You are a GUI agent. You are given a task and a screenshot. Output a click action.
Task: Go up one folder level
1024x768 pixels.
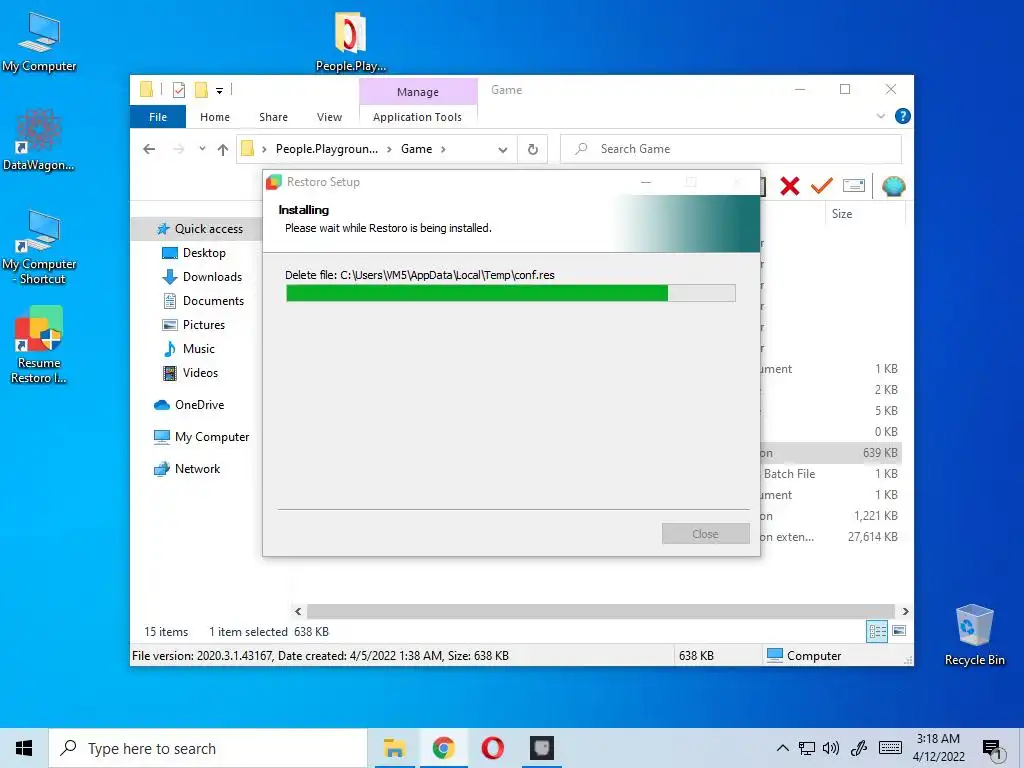pyautogui.click(x=223, y=149)
